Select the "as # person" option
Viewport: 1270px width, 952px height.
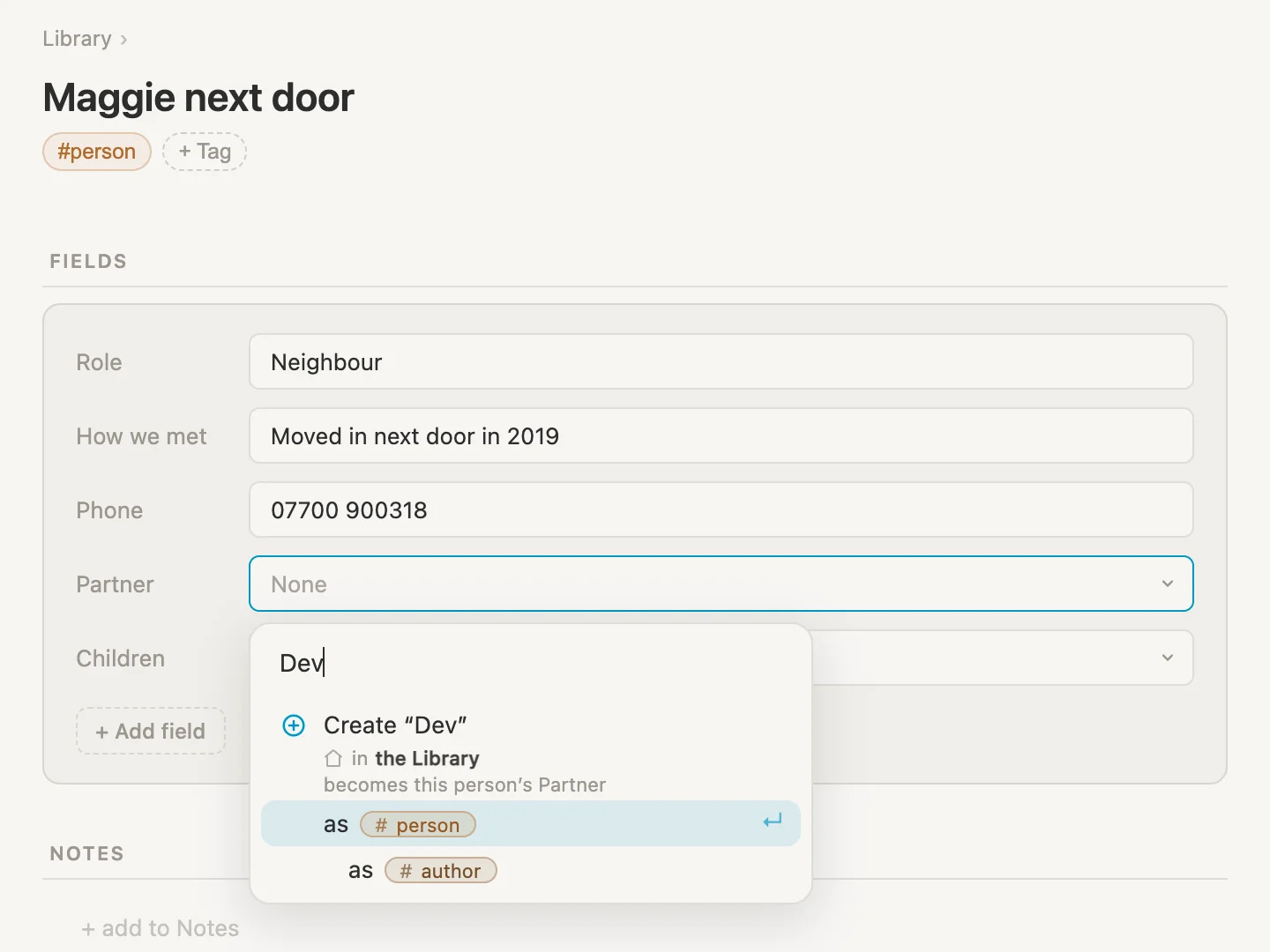click(531, 823)
